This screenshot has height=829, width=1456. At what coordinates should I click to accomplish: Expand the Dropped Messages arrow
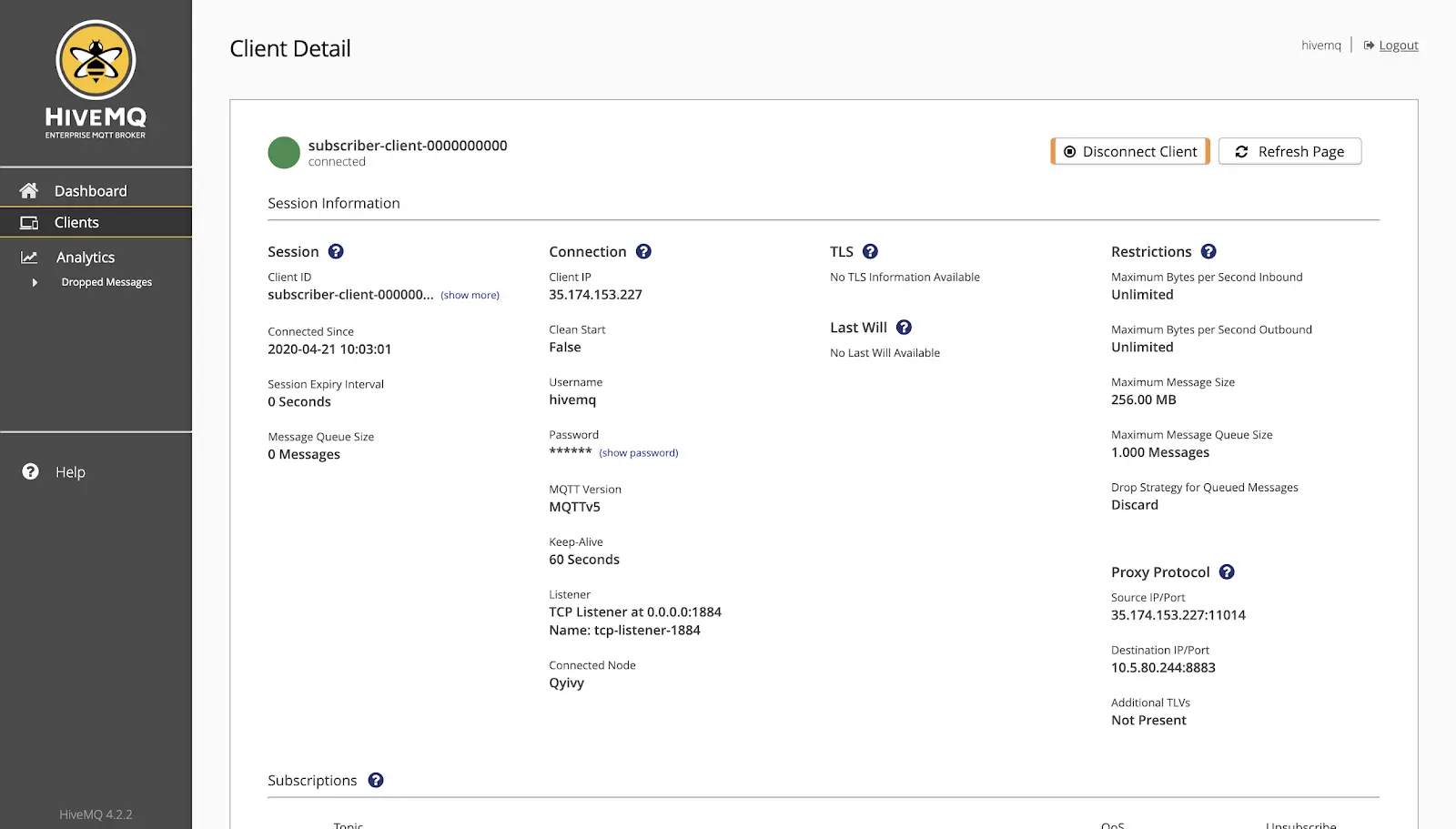point(35,283)
